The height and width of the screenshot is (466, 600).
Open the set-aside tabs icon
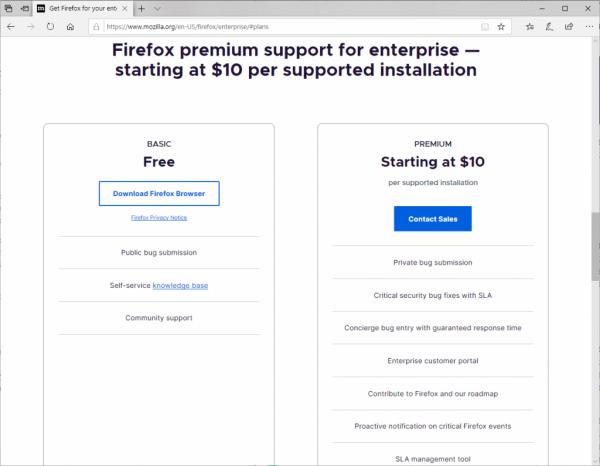[8, 8]
